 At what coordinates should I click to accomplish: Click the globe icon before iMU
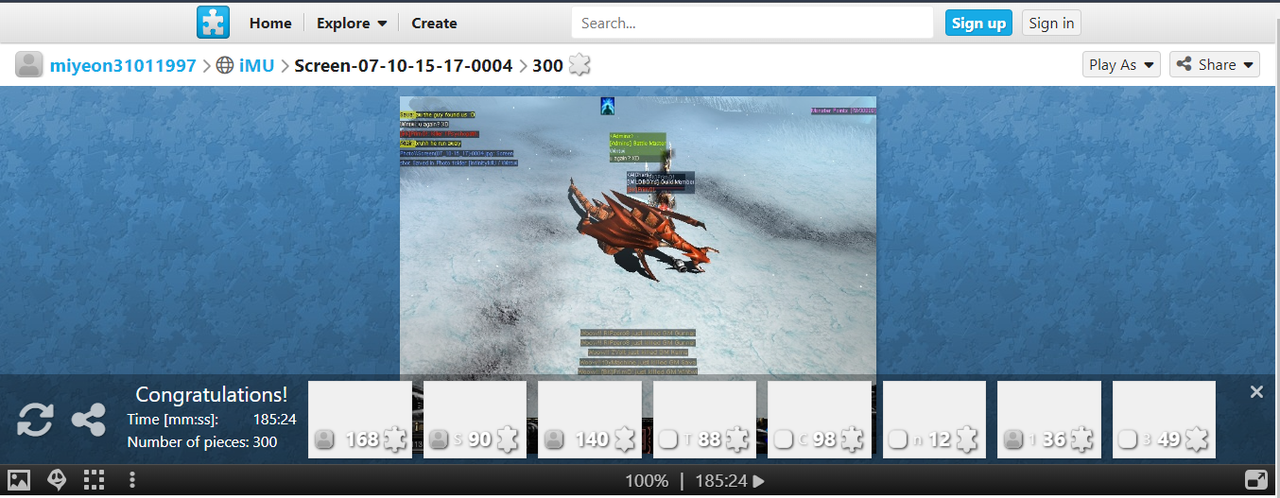click(225, 65)
